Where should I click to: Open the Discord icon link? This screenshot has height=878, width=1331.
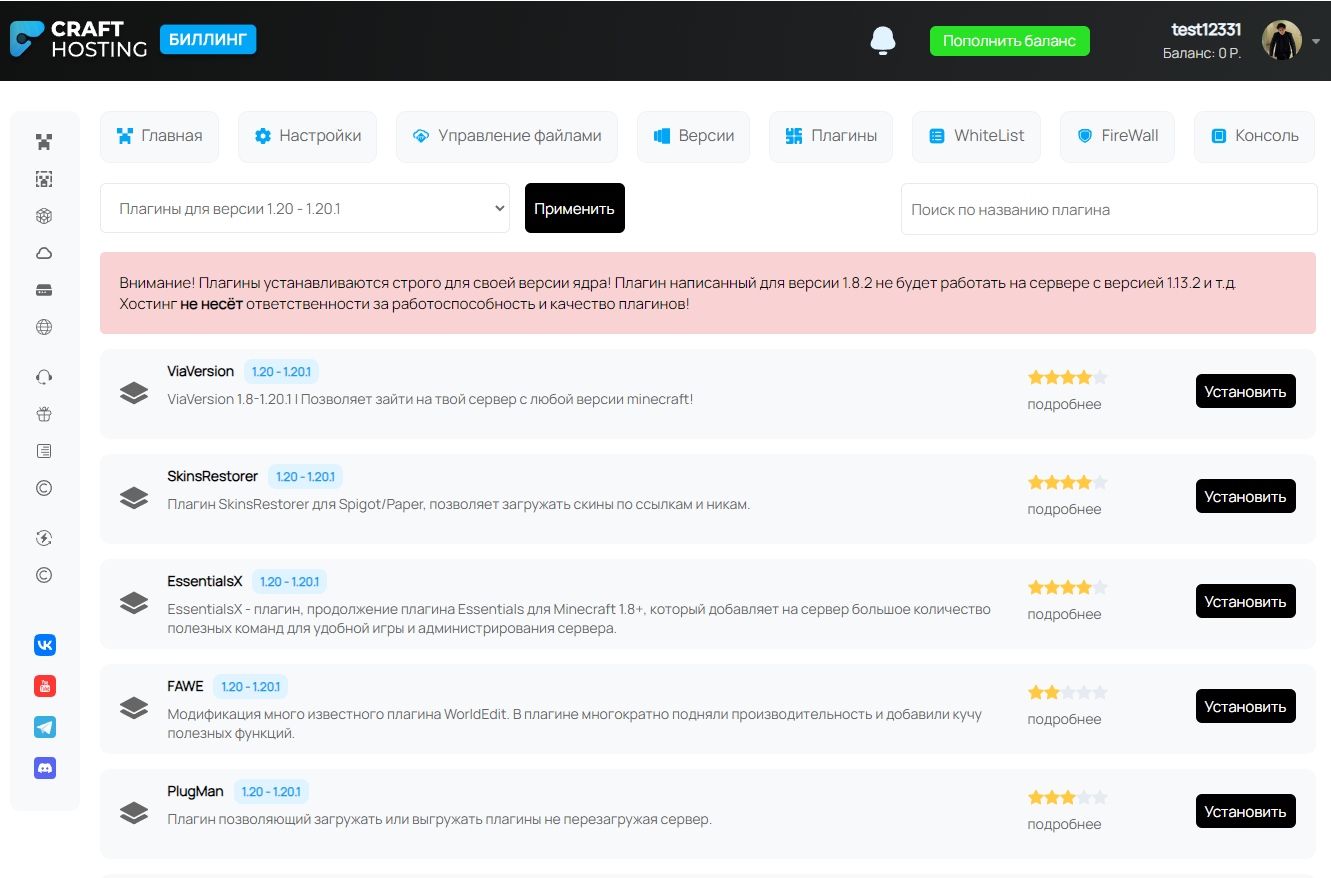[x=45, y=768]
